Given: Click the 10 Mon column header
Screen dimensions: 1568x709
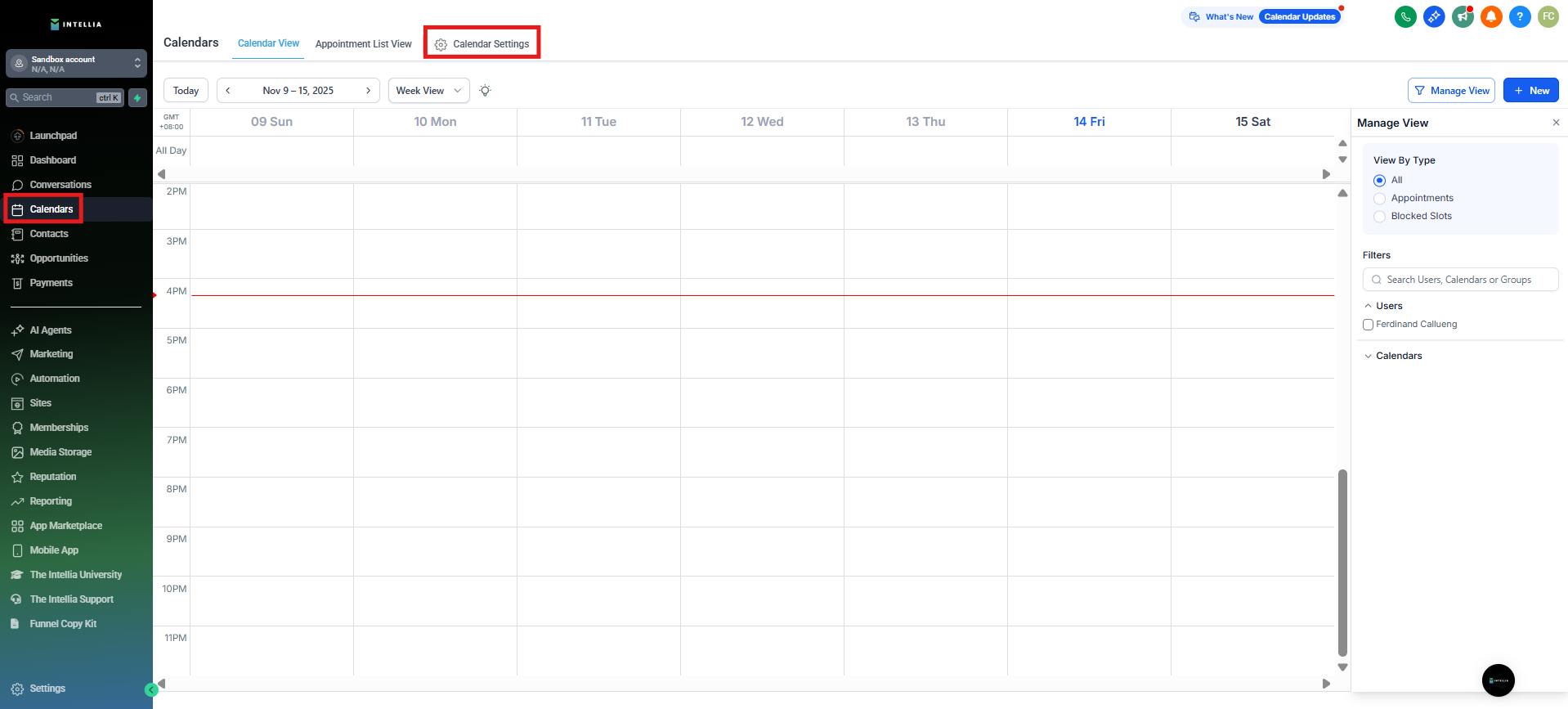Looking at the screenshot, I should coord(435,122).
